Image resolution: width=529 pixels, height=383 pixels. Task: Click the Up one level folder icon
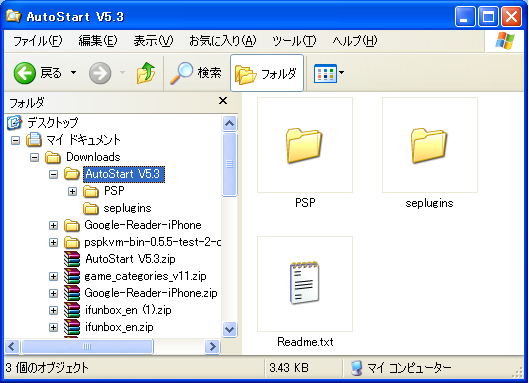click(x=146, y=73)
